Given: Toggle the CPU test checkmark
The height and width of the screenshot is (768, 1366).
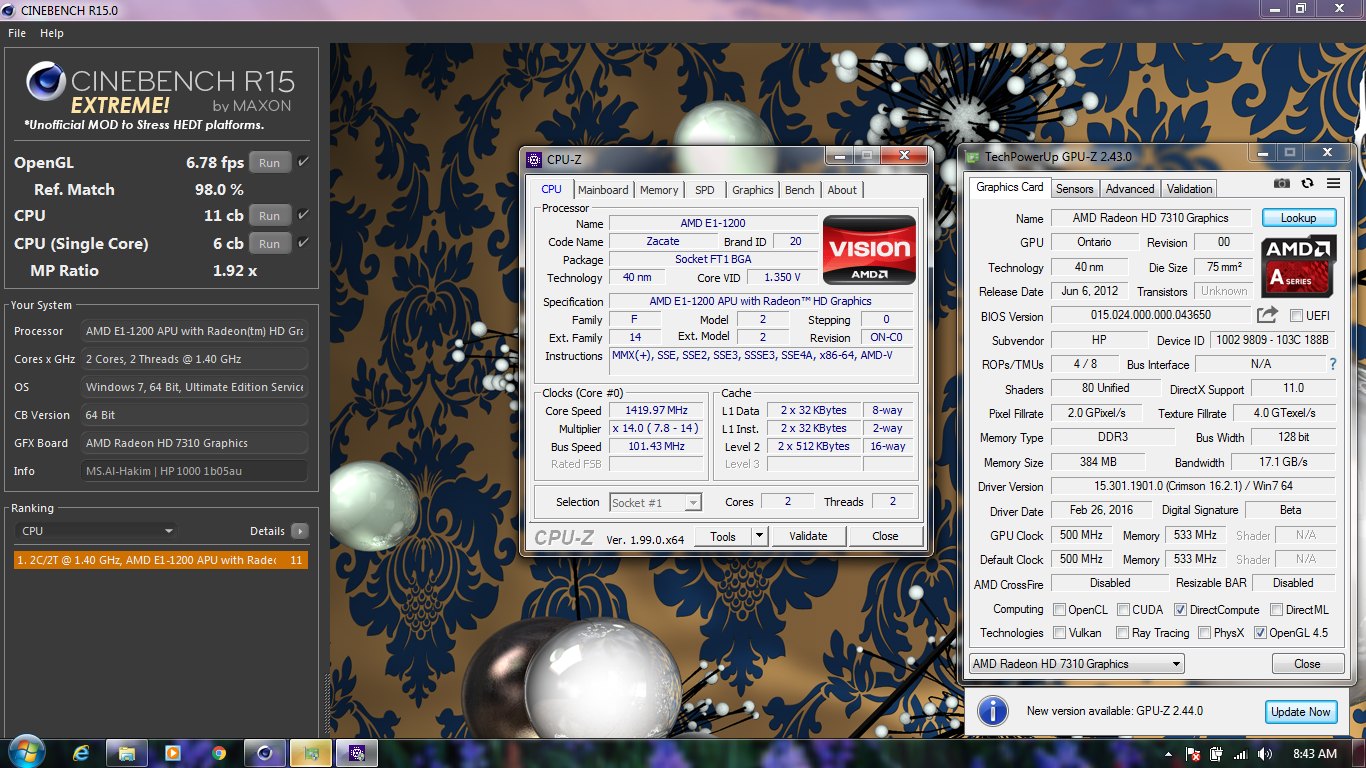Looking at the screenshot, I should [x=303, y=215].
